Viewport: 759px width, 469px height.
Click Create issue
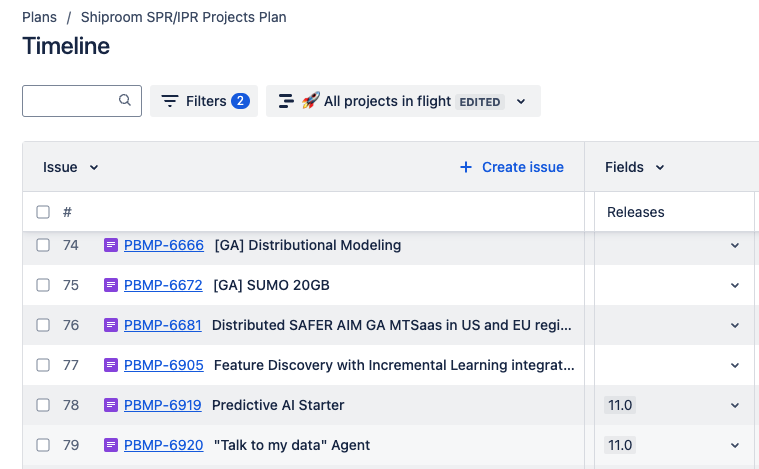point(523,167)
